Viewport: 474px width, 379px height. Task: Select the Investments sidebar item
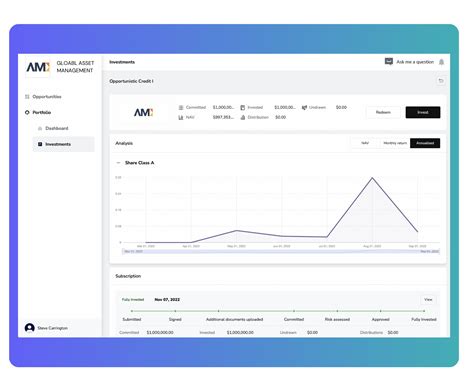[x=63, y=144]
